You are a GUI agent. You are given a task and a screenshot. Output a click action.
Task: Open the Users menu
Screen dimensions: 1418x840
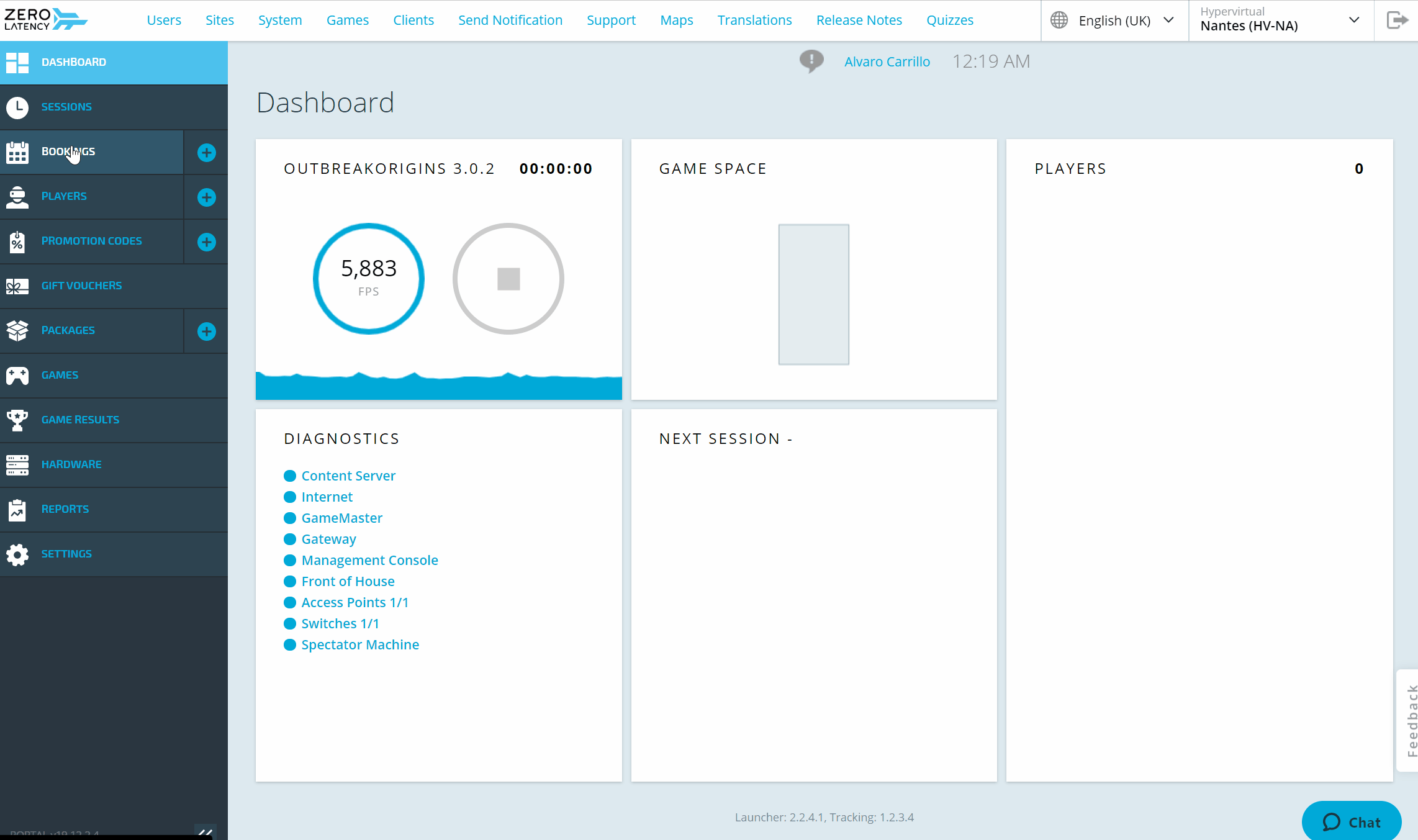coord(164,20)
